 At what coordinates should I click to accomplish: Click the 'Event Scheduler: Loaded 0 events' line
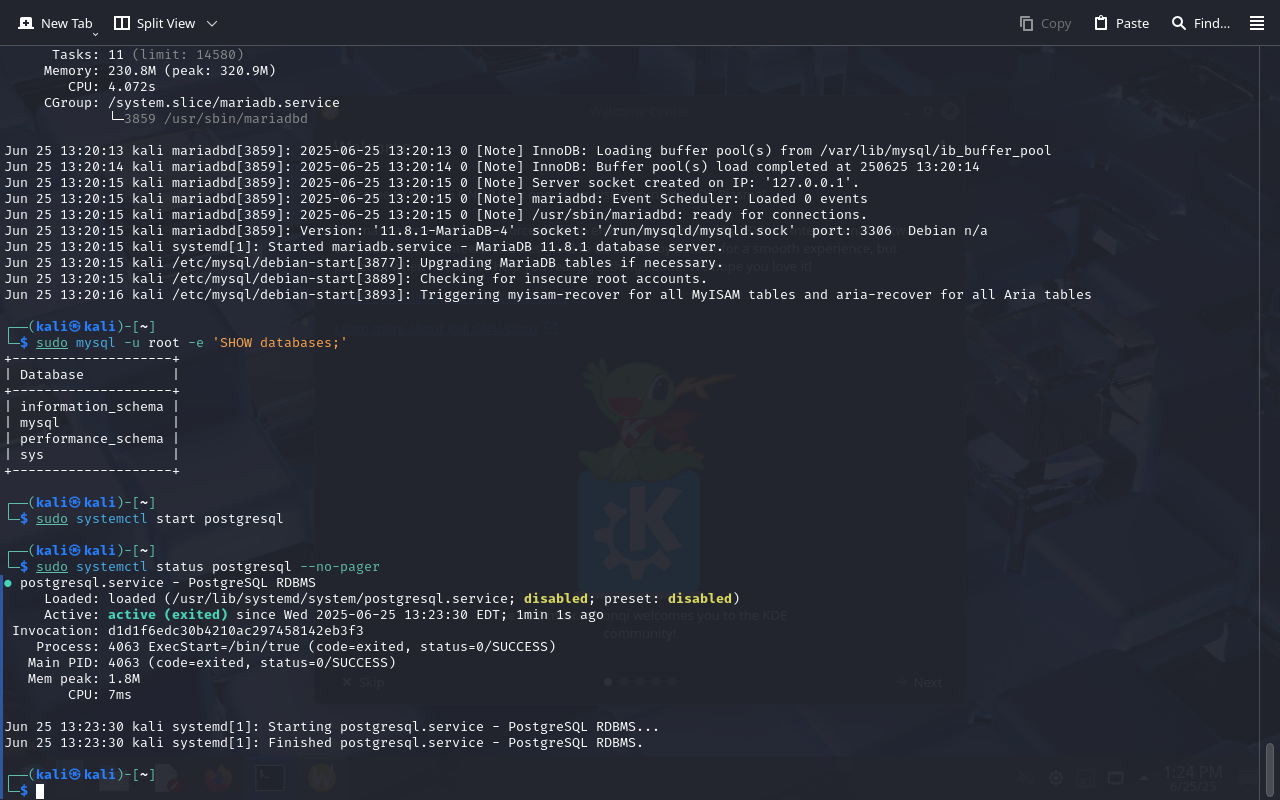(436, 199)
